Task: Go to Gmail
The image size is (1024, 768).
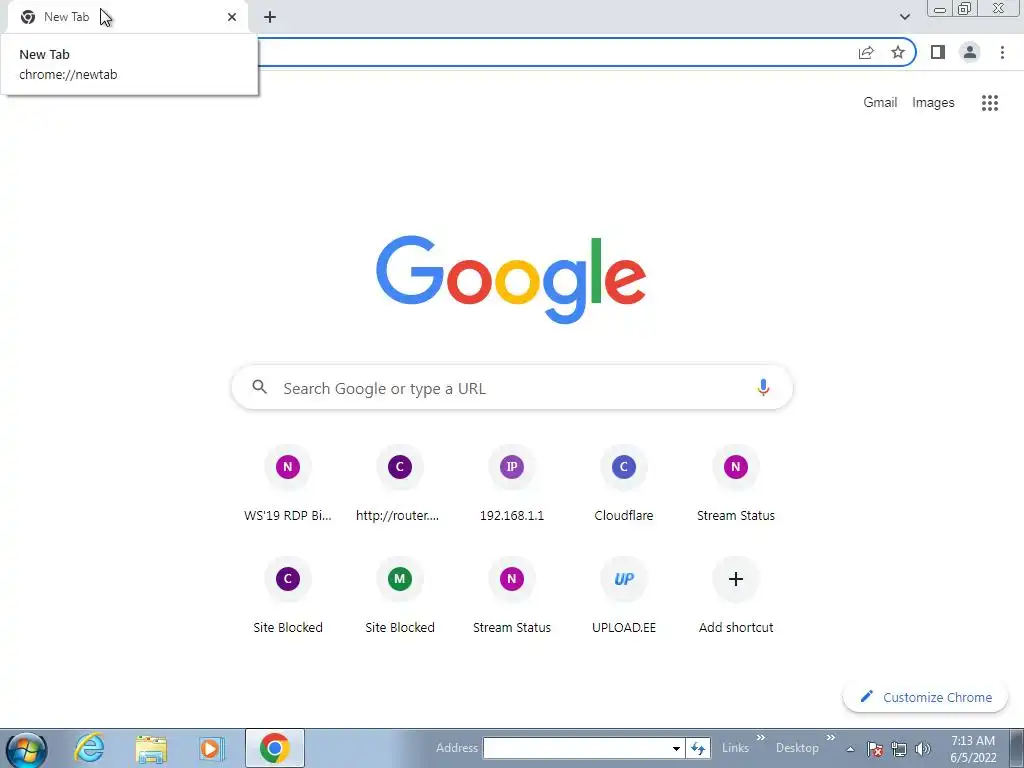Action: [x=880, y=103]
